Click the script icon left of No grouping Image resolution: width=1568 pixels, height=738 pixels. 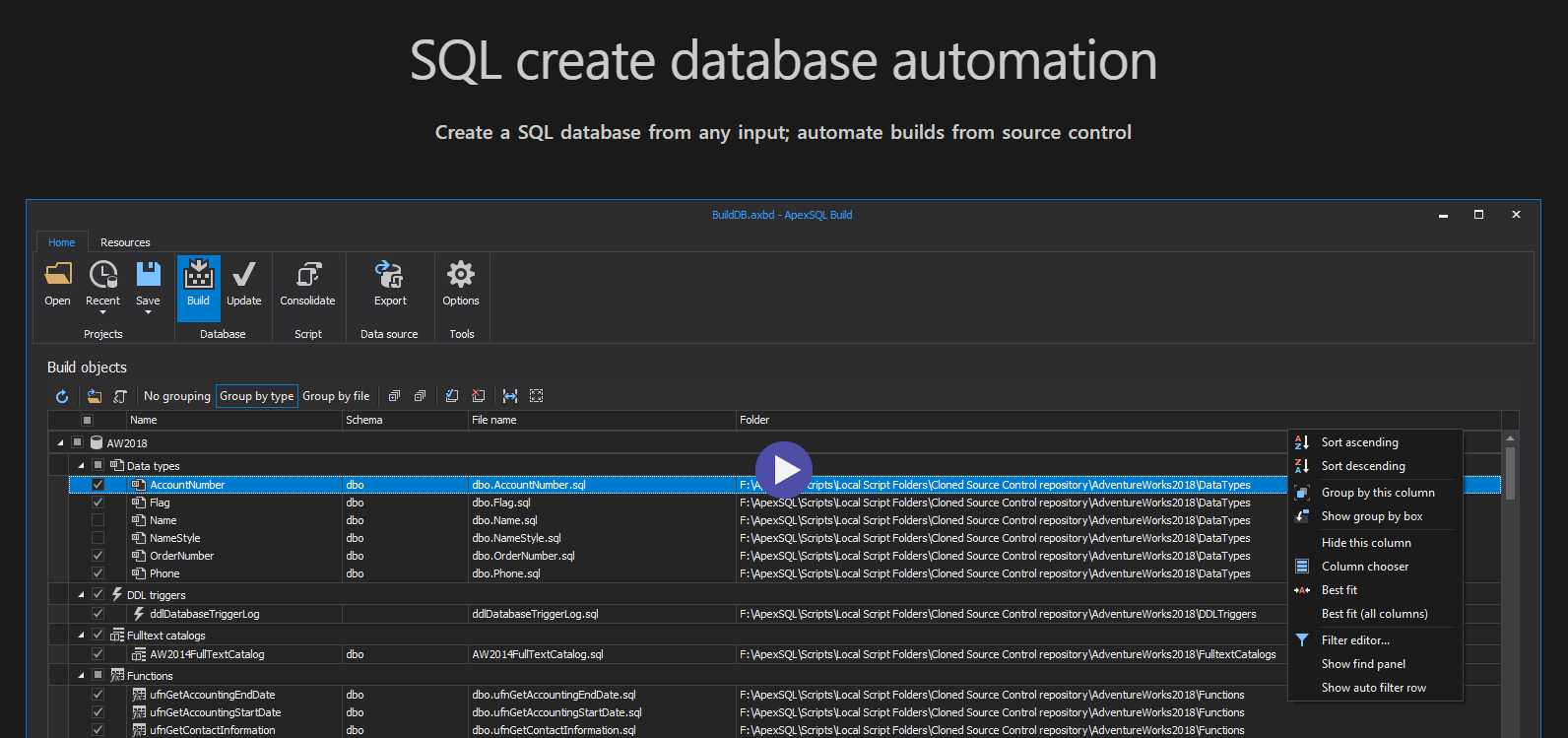(120, 396)
